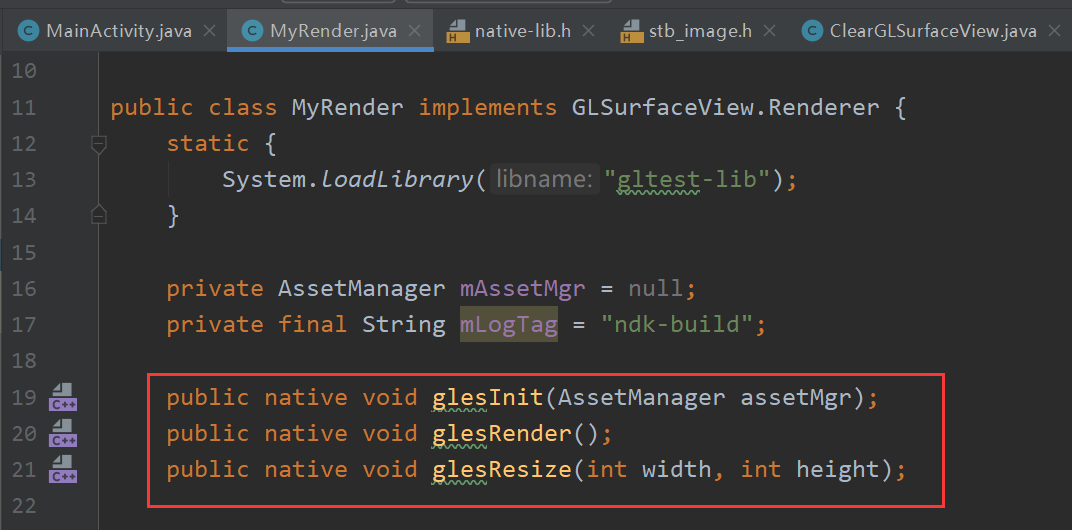
Task: Collapse the static block at line 12
Action: click(x=99, y=144)
